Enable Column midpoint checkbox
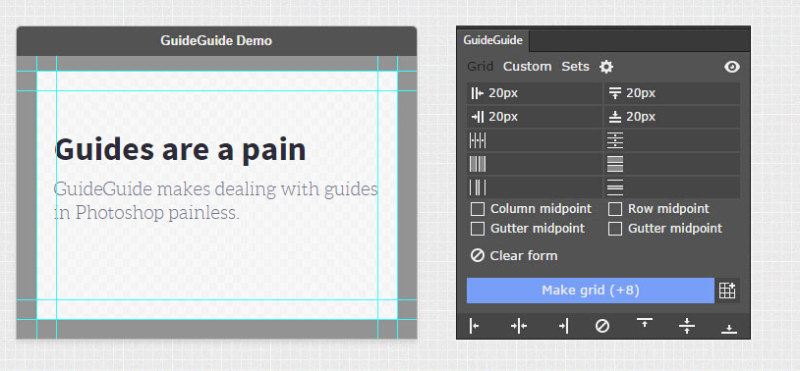Image resolution: width=800 pixels, height=371 pixels. click(478, 209)
